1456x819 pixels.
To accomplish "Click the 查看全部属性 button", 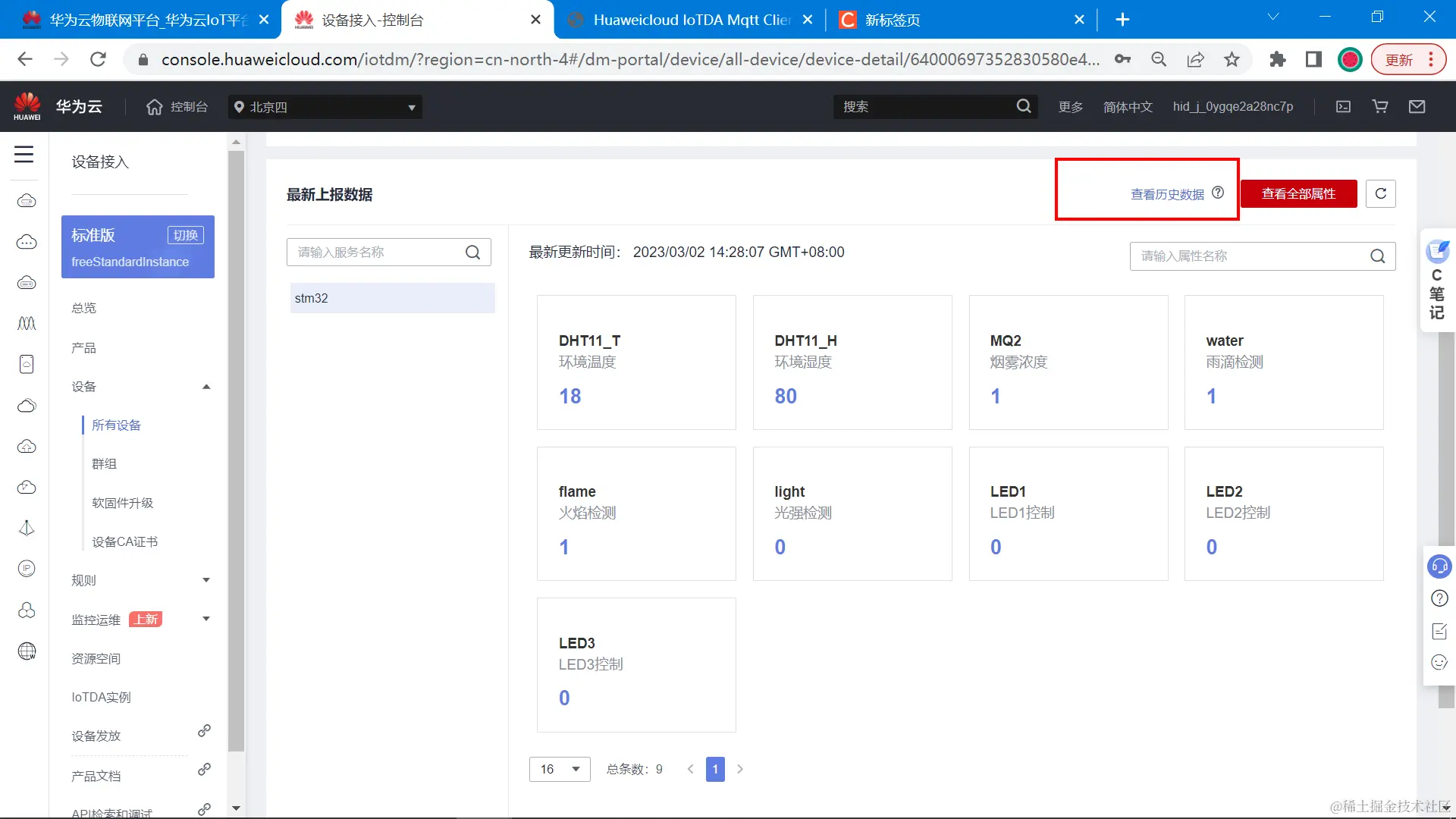I will click(1298, 194).
